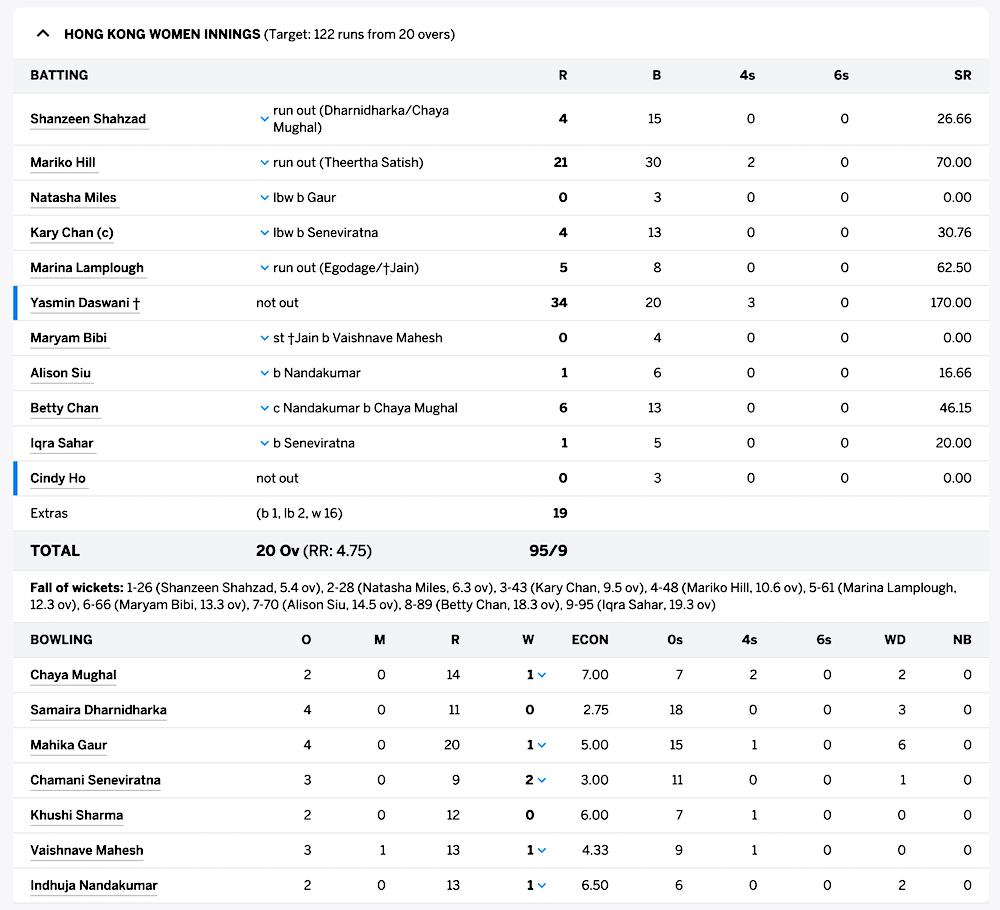Screen dimensions: 1000x910
Task: Open Cindy Ho's player profile
Action: (57, 477)
